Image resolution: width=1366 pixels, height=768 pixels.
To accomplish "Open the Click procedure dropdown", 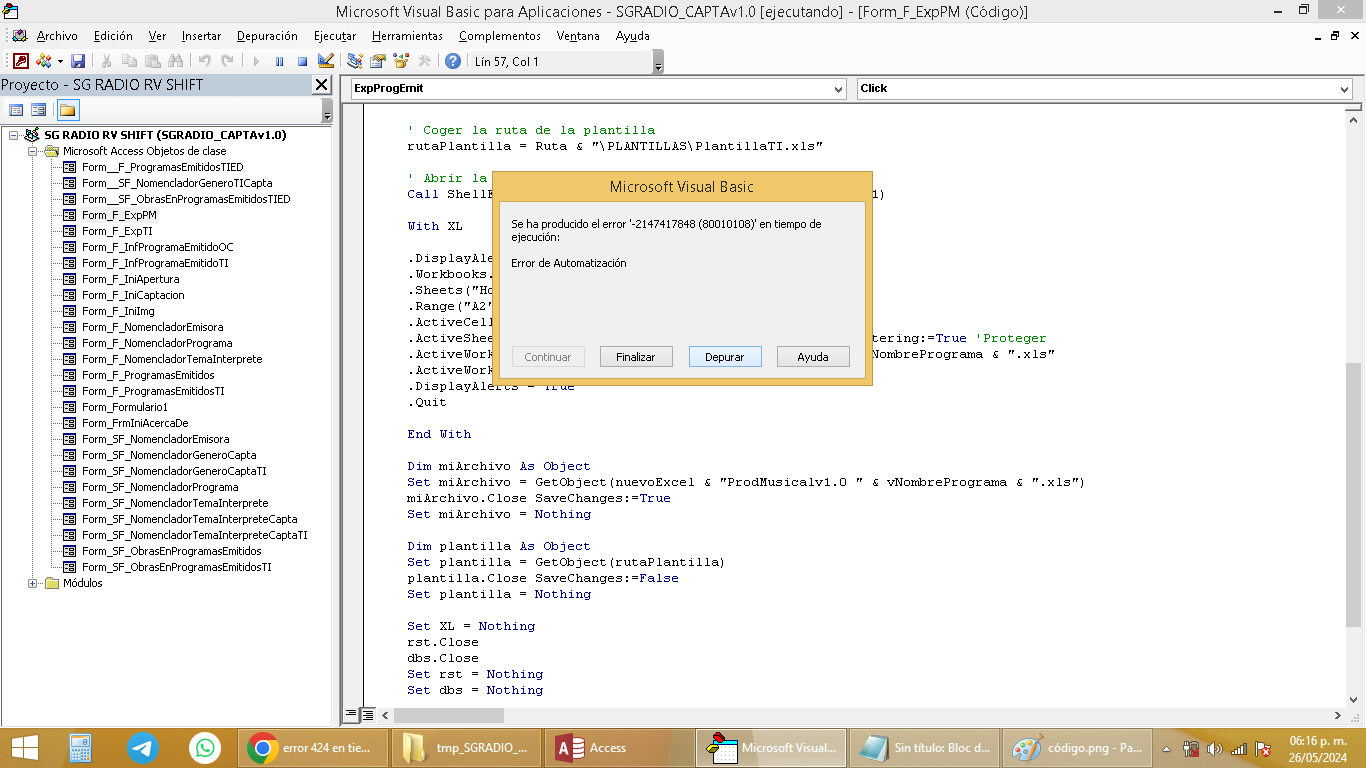I will point(1344,89).
